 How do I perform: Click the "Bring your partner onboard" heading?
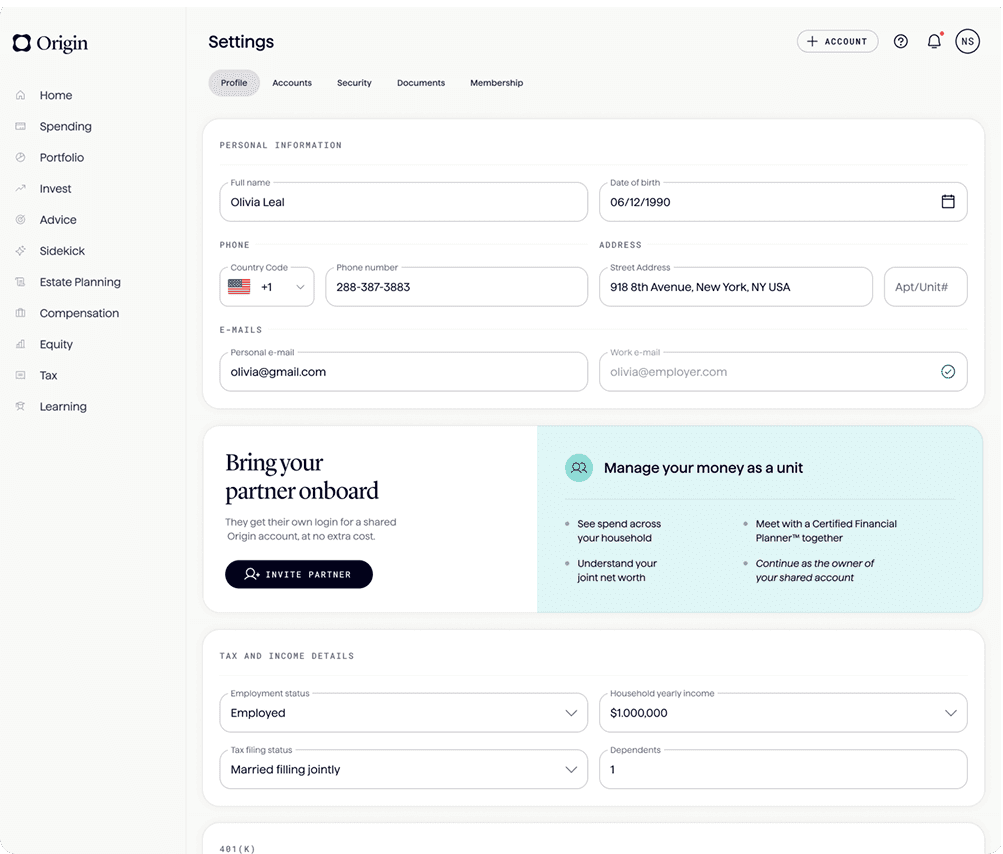(x=302, y=477)
